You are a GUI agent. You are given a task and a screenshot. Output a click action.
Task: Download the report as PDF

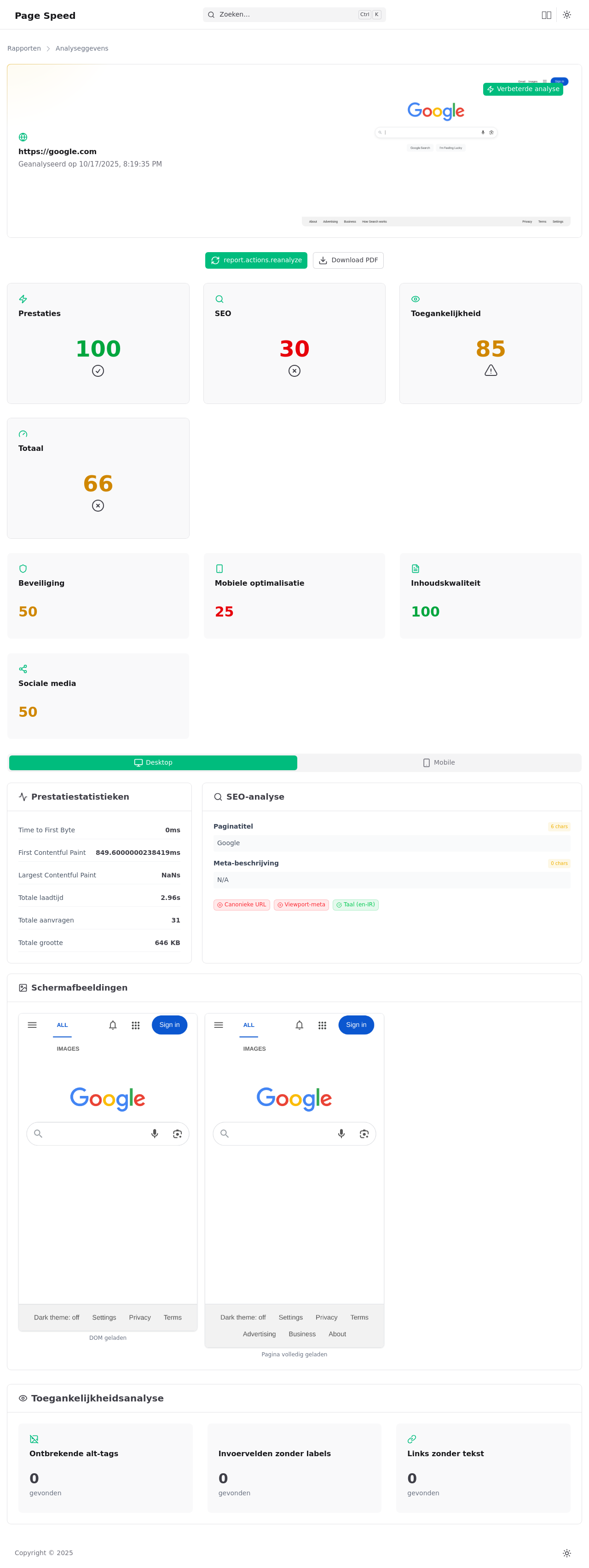348,260
